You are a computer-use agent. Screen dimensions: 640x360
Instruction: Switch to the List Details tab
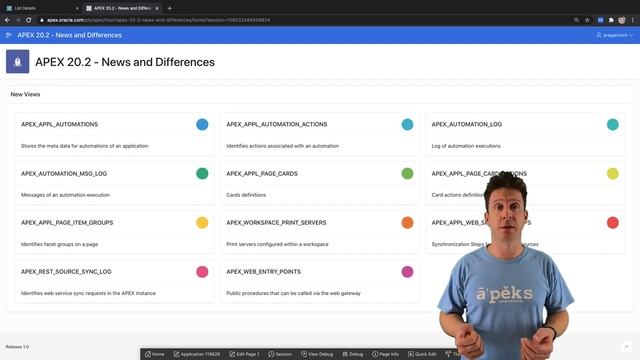tap(41, 8)
